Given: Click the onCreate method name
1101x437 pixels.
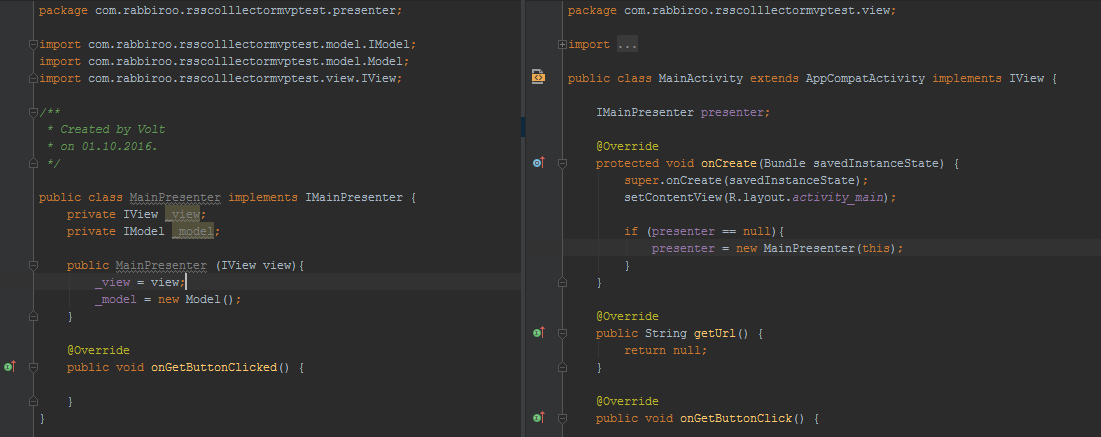Looking at the screenshot, I should pos(729,163).
